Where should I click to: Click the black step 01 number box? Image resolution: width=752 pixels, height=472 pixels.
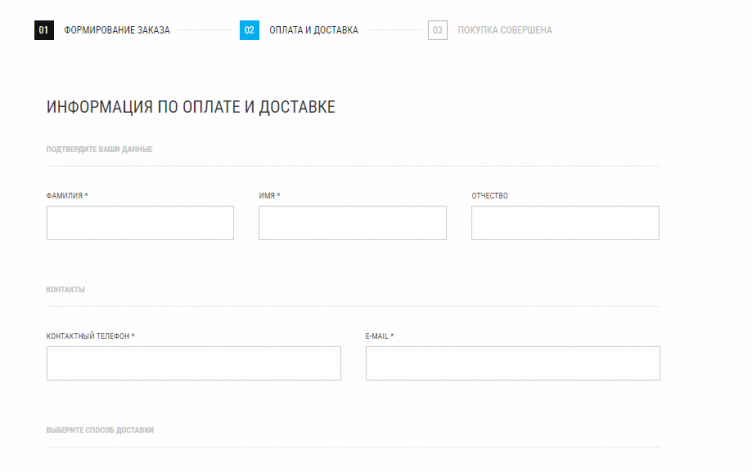coord(43,30)
